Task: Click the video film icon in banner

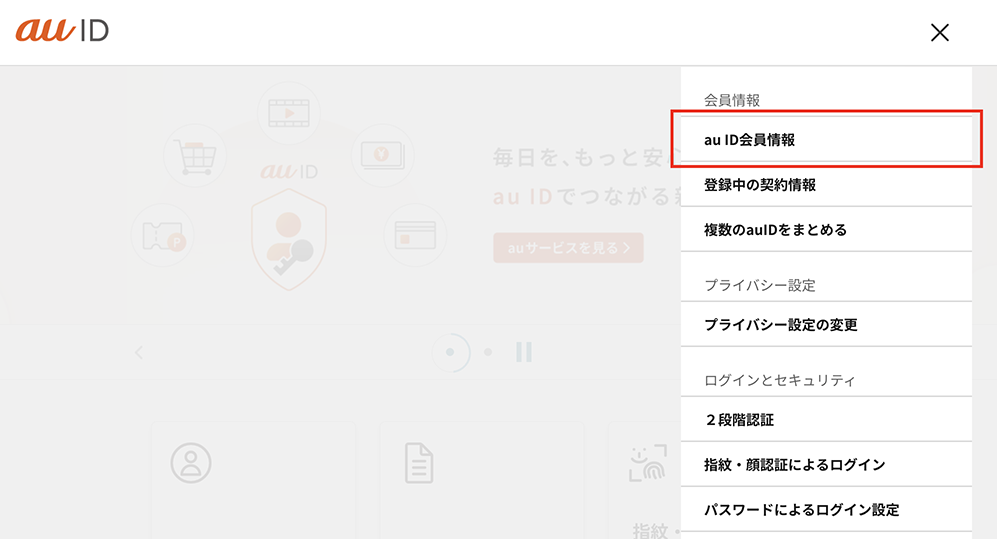Action: tap(289, 114)
